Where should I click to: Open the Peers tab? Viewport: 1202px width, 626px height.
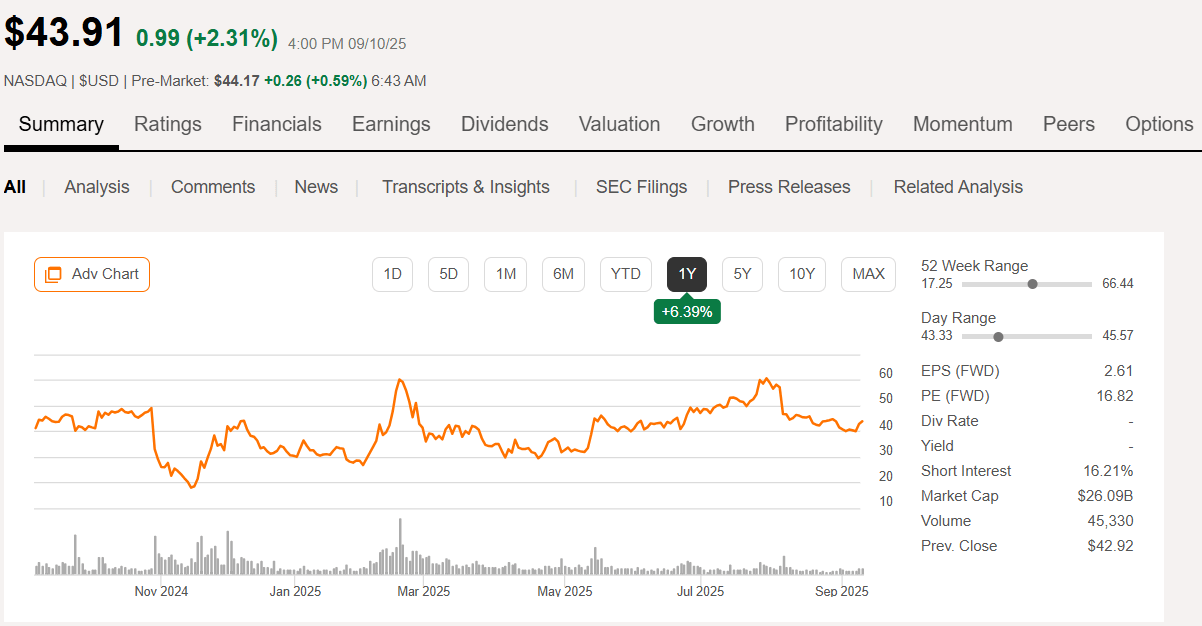click(1068, 124)
